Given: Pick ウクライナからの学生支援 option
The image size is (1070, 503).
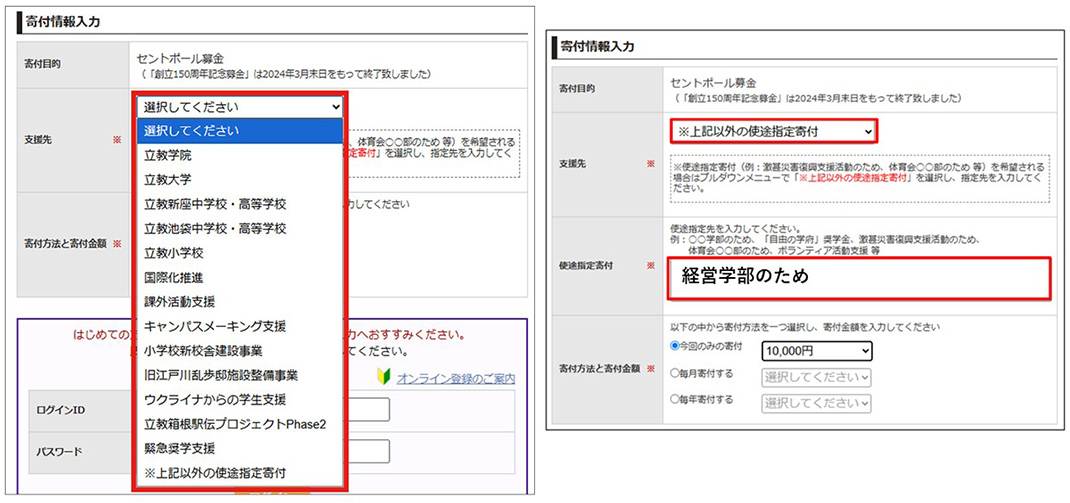Looking at the screenshot, I should point(215,399).
